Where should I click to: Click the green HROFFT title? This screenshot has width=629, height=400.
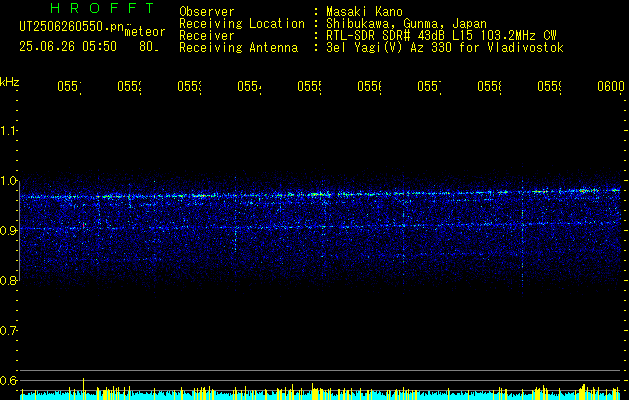(x=103, y=8)
